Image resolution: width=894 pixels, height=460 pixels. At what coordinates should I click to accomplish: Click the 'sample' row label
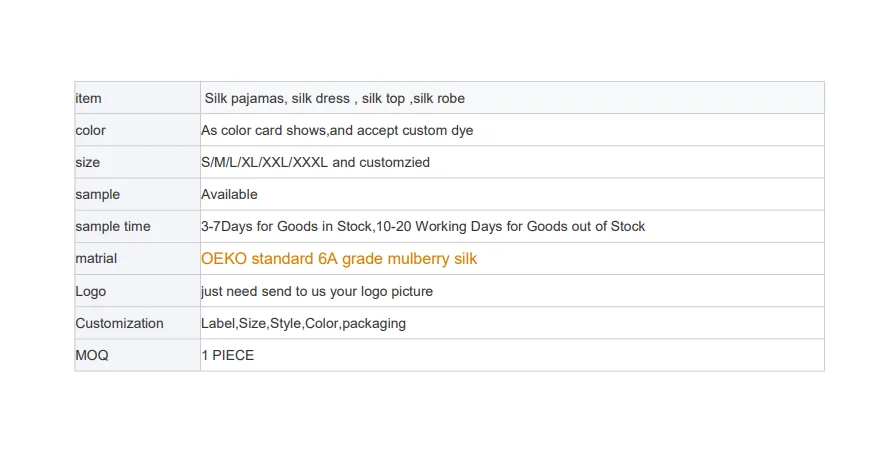[x=97, y=194]
